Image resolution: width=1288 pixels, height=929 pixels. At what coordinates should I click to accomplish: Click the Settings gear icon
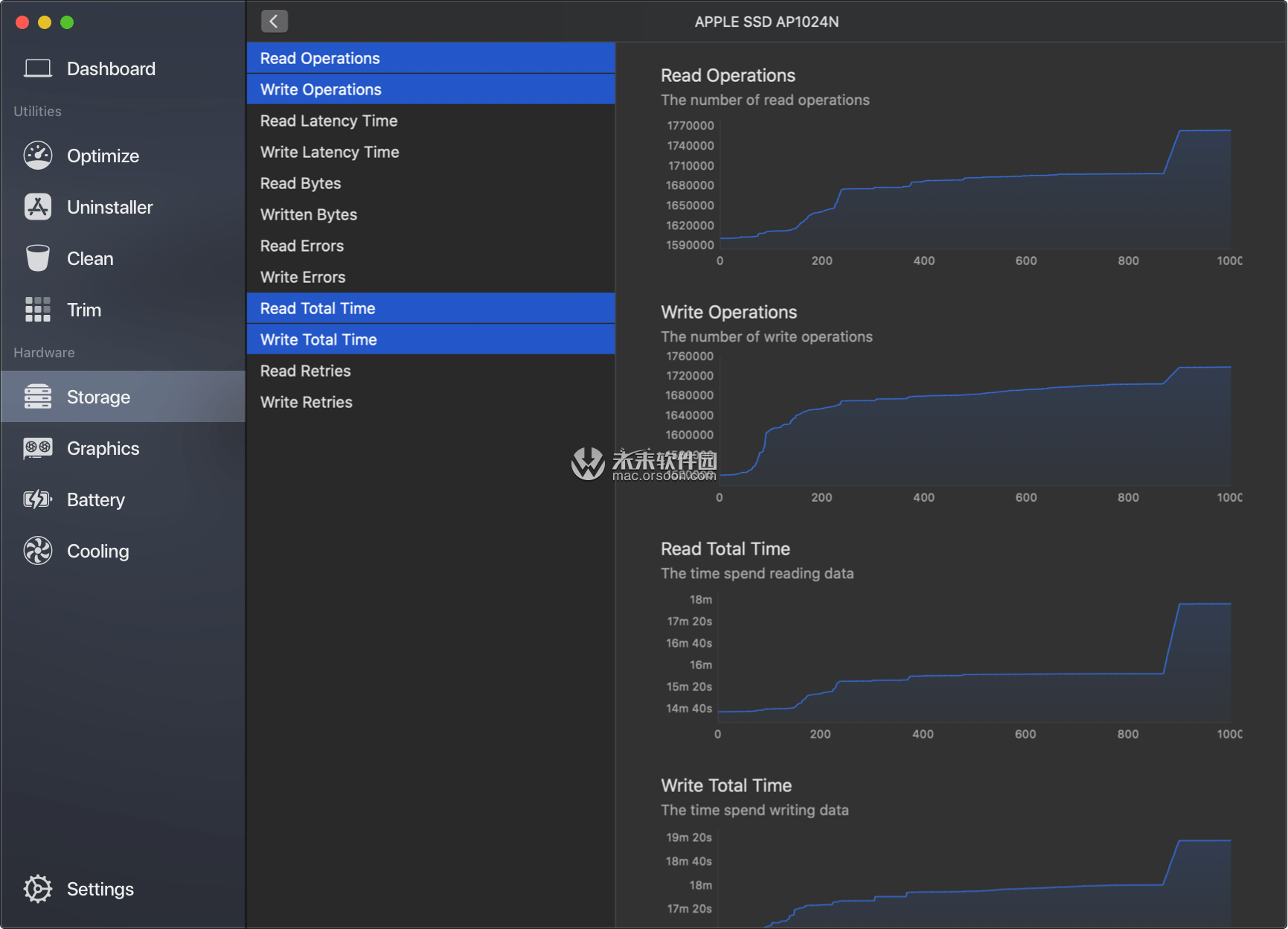click(x=38, y=889)
